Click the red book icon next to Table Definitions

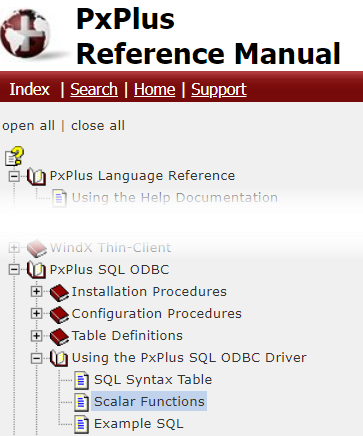pyautogui.click(x=59, y=336)
